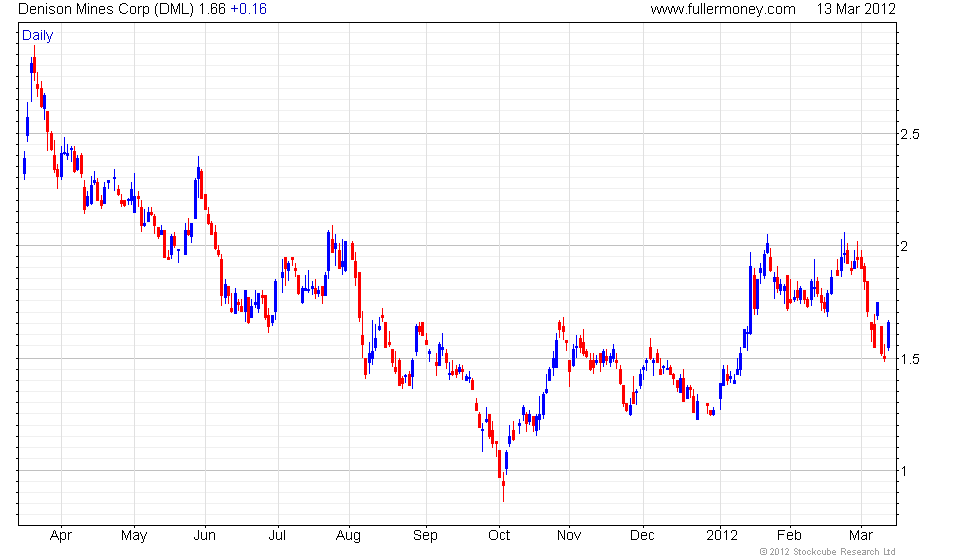Screen dimensions: 980x560
Task: Click the last blue candlestick in March 2012
Action: [888, 335]
